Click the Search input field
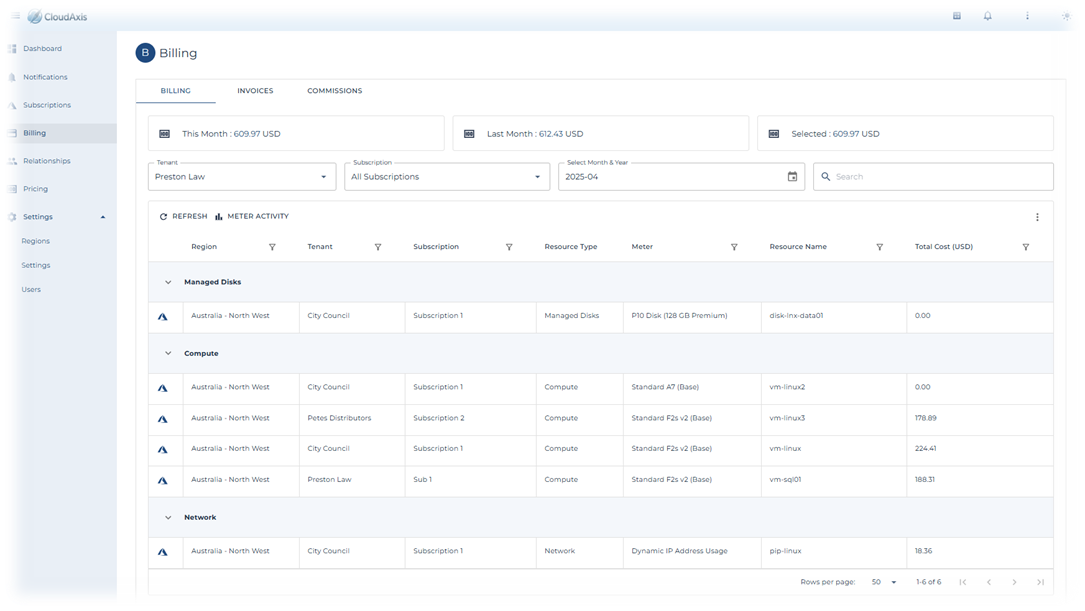This screenshot has height=611, width=1085. 933,177
